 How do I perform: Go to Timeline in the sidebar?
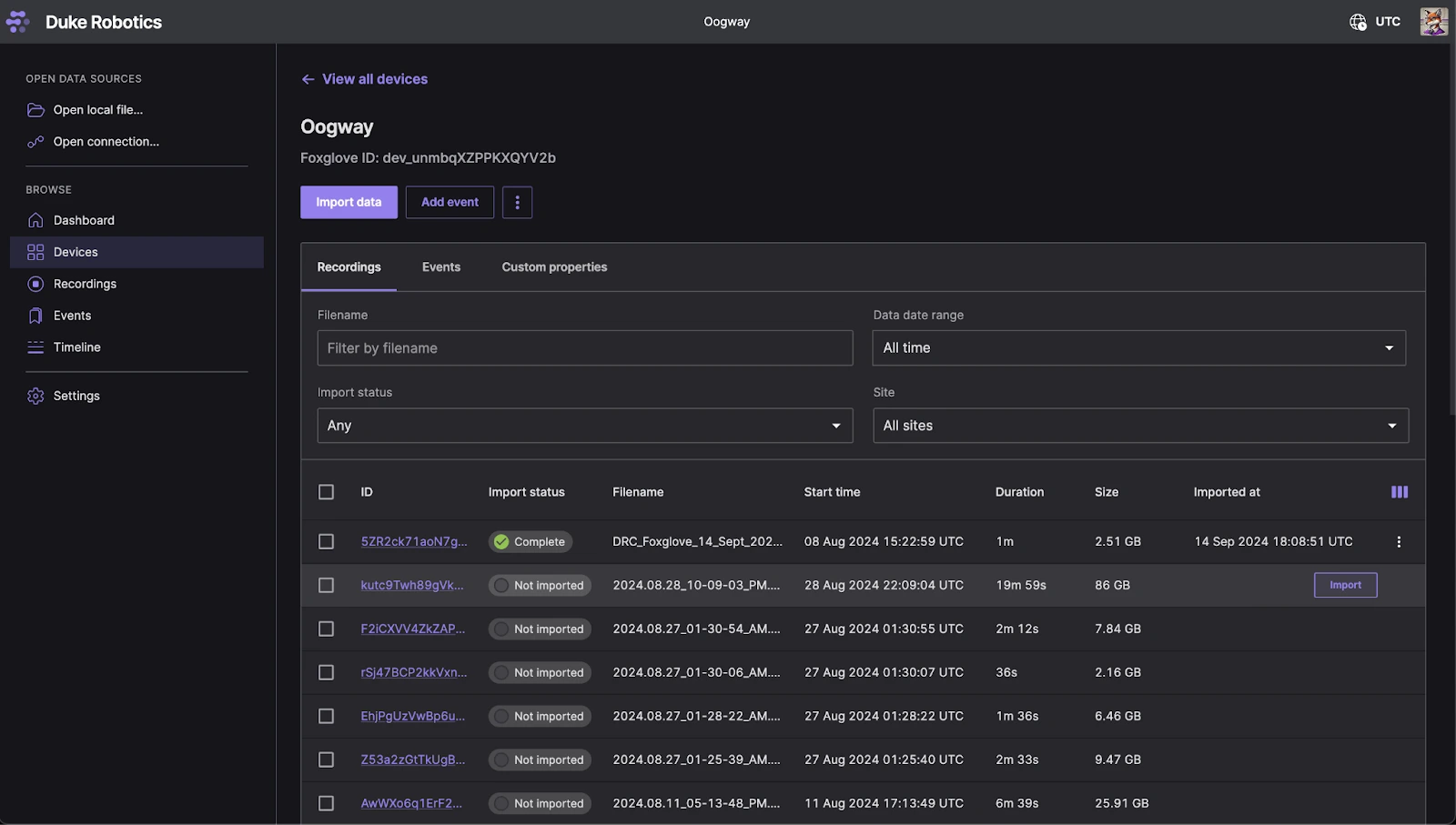click(76, 347)
